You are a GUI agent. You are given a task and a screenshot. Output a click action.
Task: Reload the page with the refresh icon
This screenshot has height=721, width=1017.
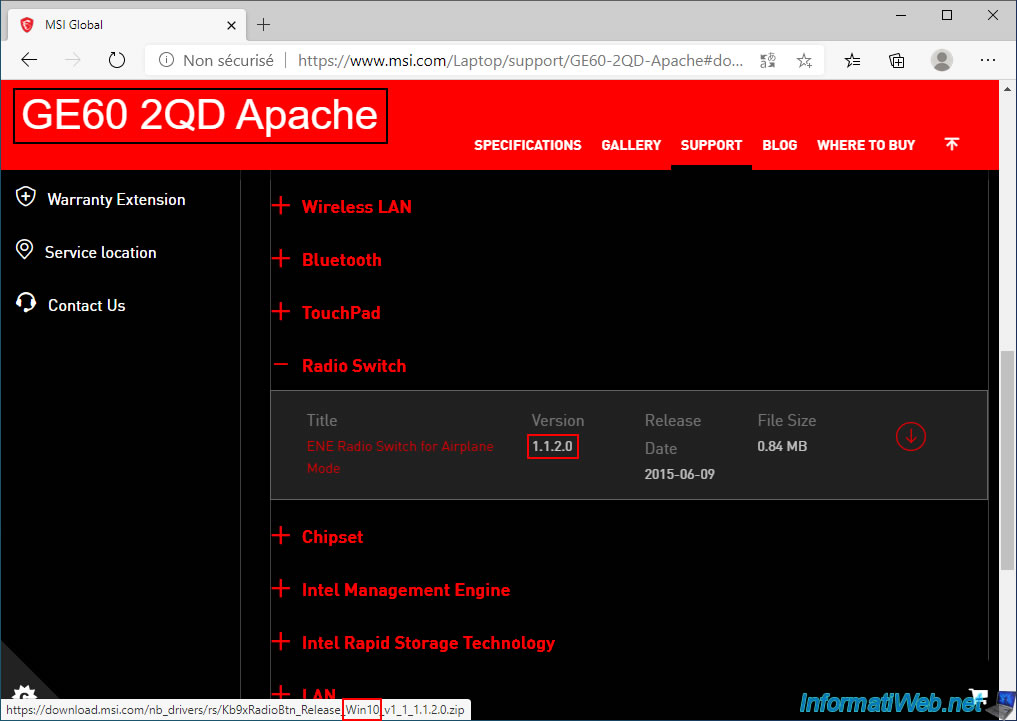point(117,60)
